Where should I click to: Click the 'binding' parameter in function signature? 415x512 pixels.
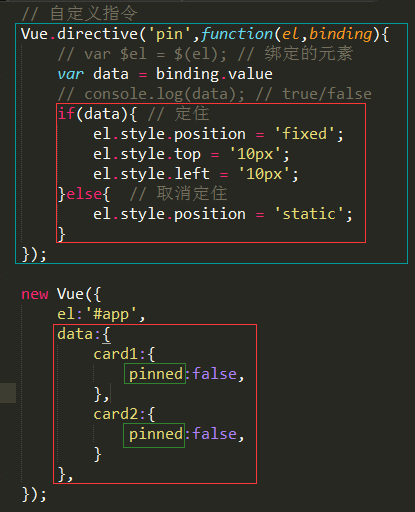[x=340, y=34]
